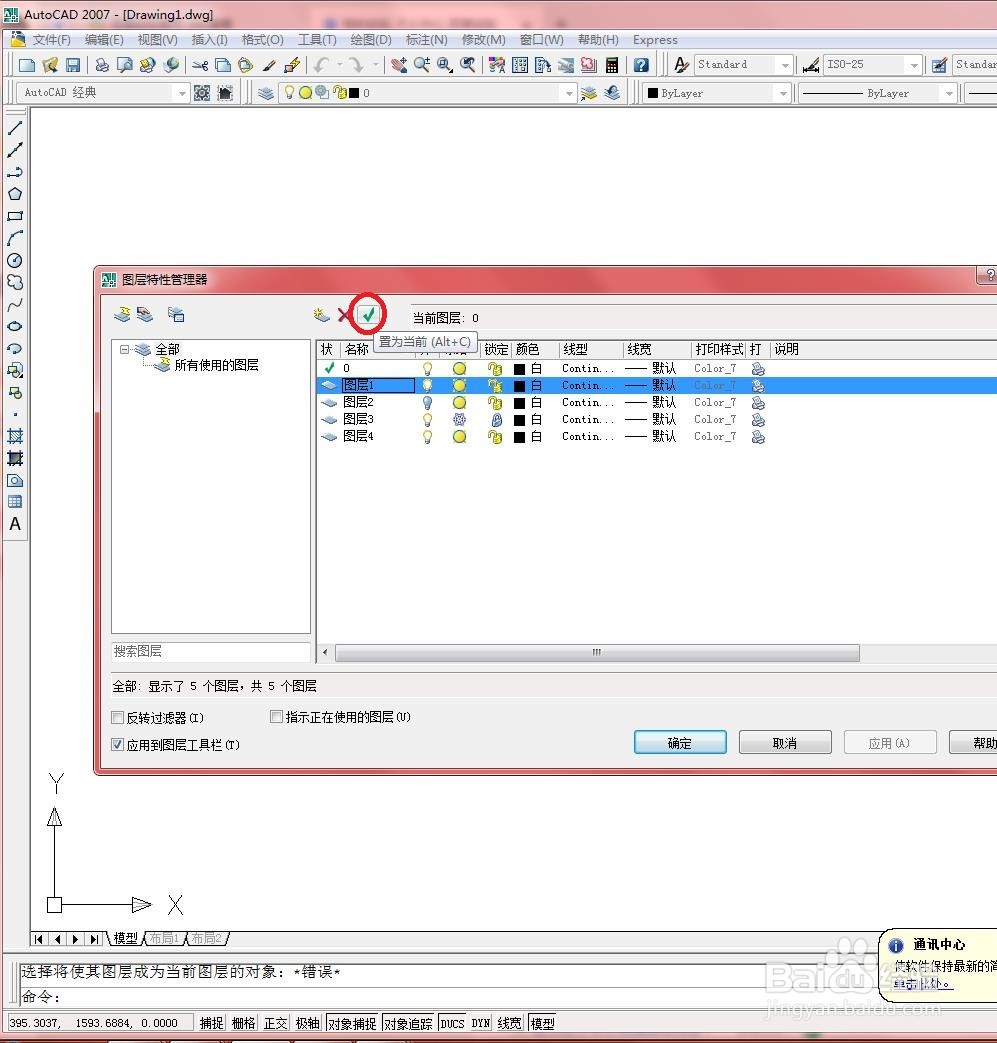Viewport: 997px width, 1043px height.
Task: Open the ByLayer linetype dropdown
Action: (x=949, y=93)
